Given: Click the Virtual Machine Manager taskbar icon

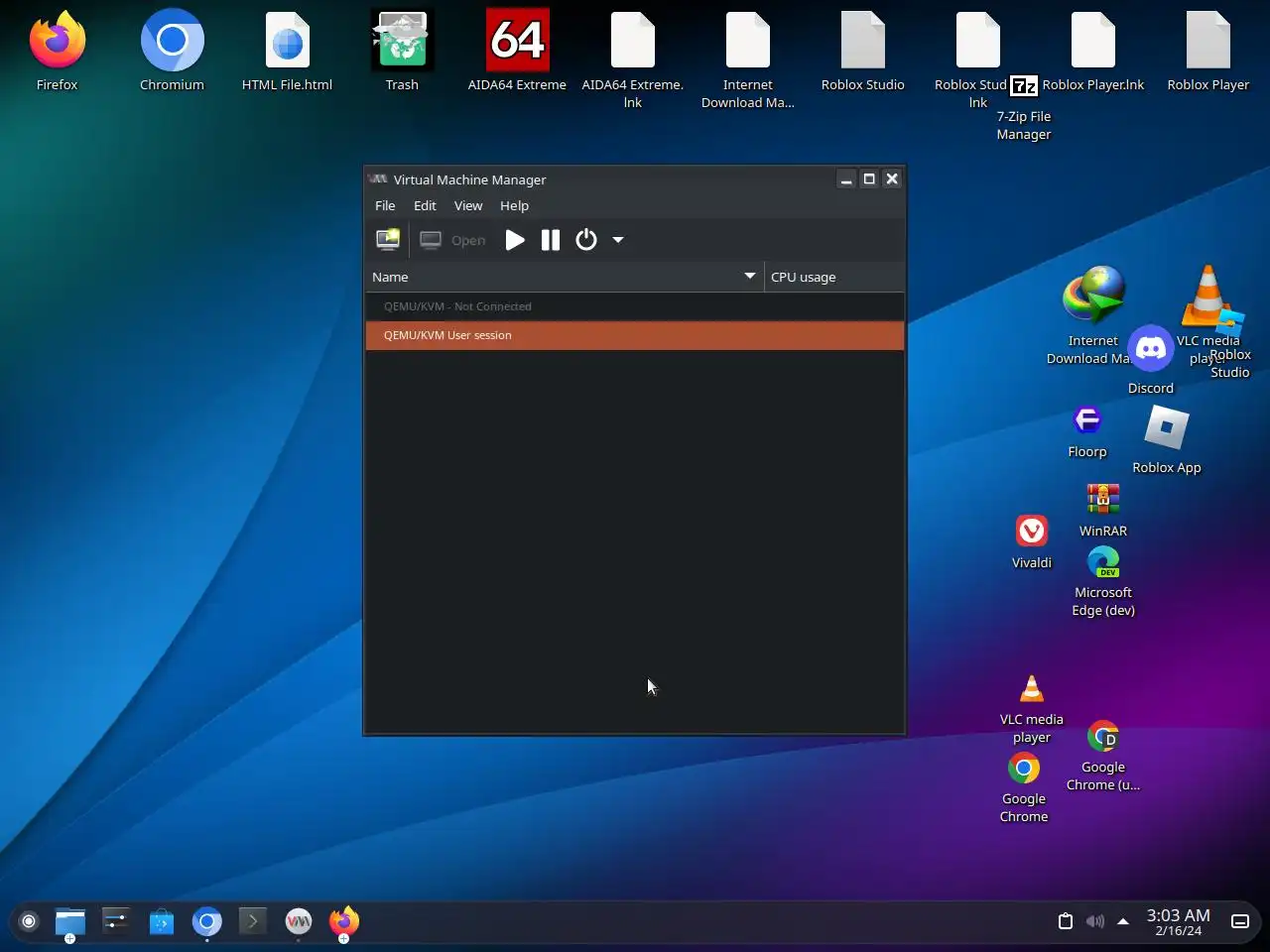Looking at the screenshot, I should [x=299, y=922].
